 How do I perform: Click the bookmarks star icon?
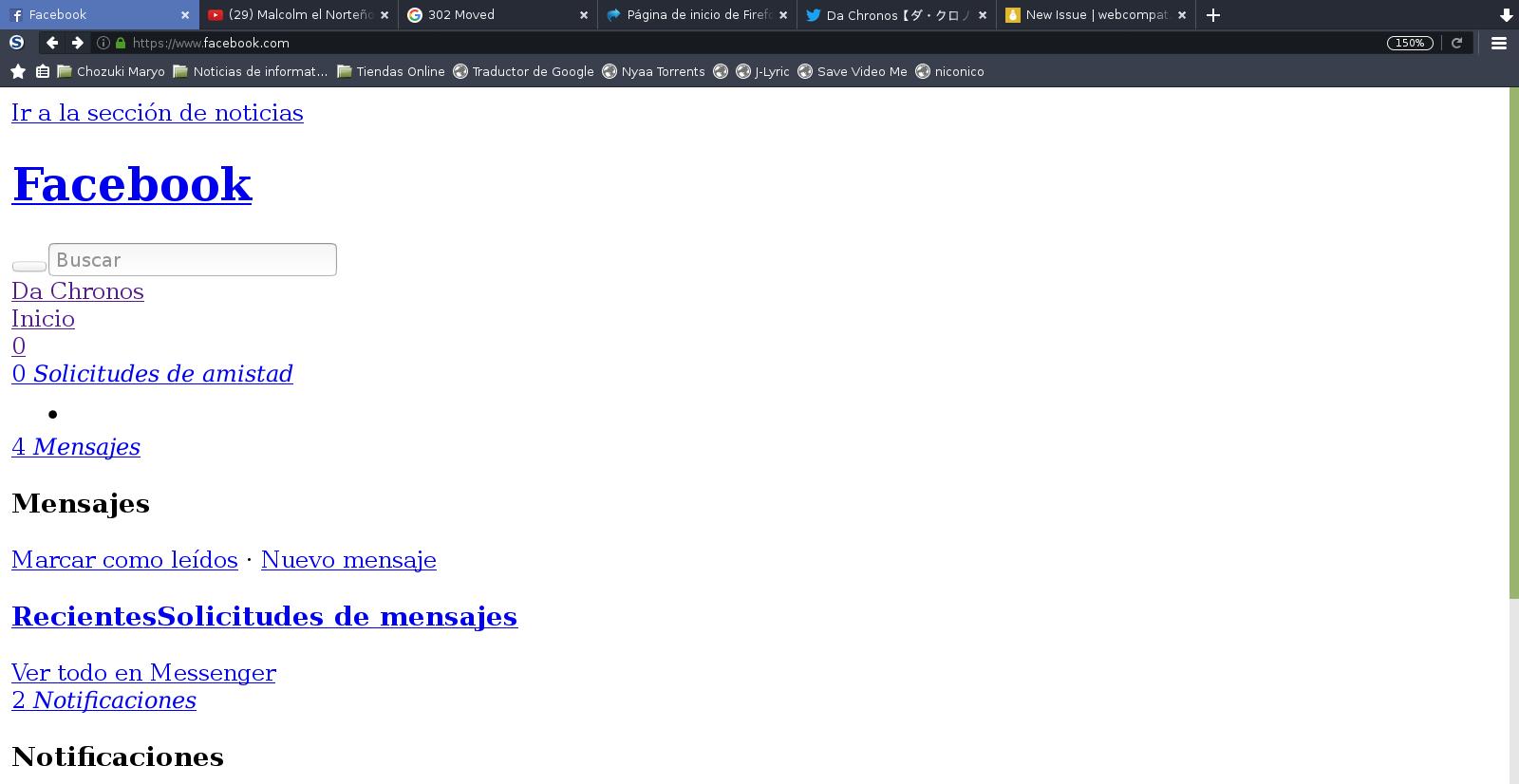click(x=18, y=71)
